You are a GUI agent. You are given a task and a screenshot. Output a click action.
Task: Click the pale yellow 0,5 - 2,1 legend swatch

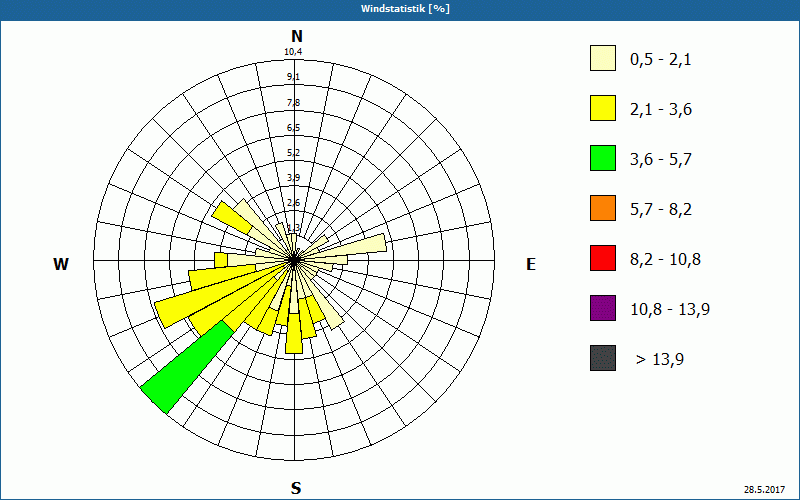603,58
